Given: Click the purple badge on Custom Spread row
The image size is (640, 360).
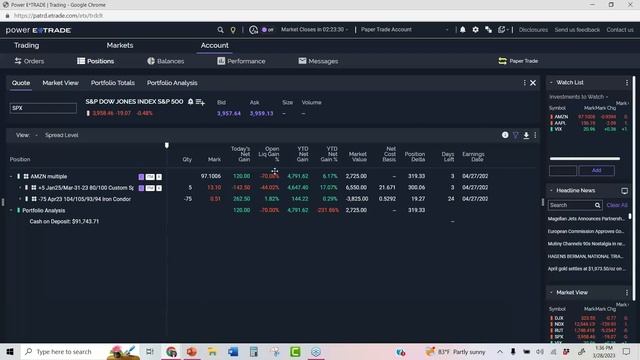Looking at the screenshot, I should tap(141, 188).
